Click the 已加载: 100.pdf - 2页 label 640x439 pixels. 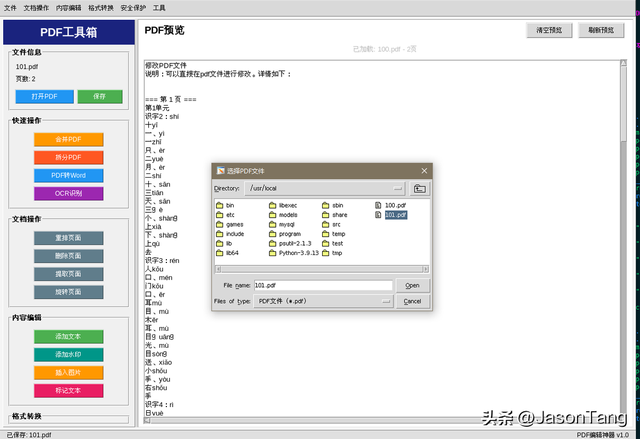[384, 49]
